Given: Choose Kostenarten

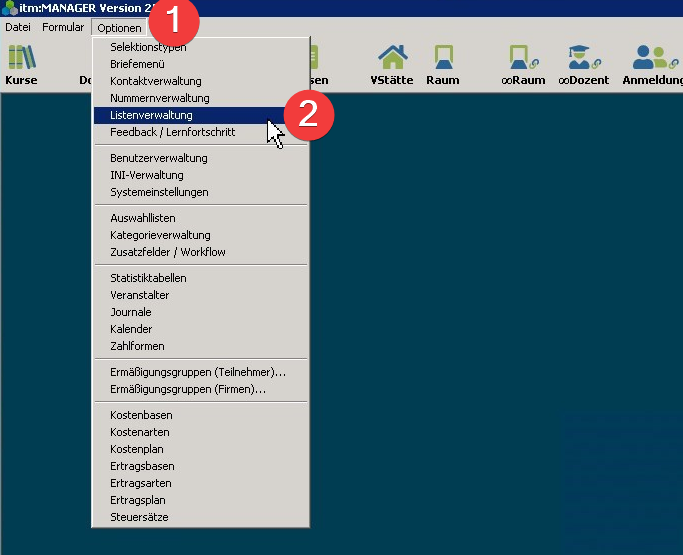Looking at the screenshot, I should [201, 432].
